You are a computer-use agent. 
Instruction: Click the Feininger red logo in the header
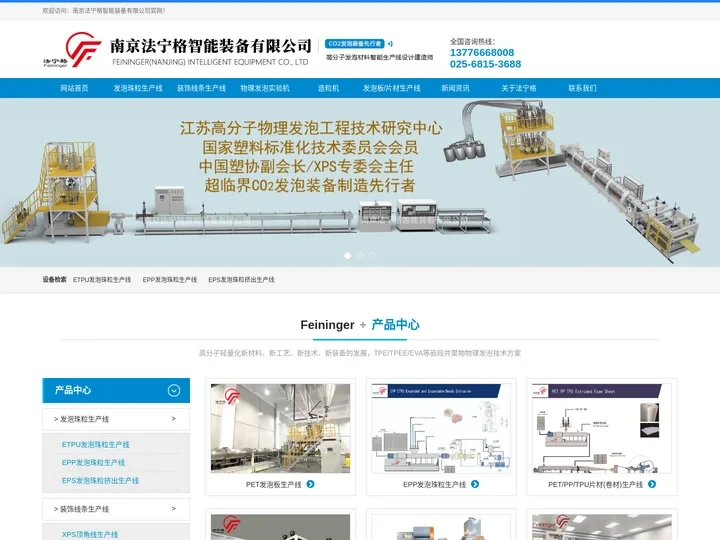pos(73,50)
